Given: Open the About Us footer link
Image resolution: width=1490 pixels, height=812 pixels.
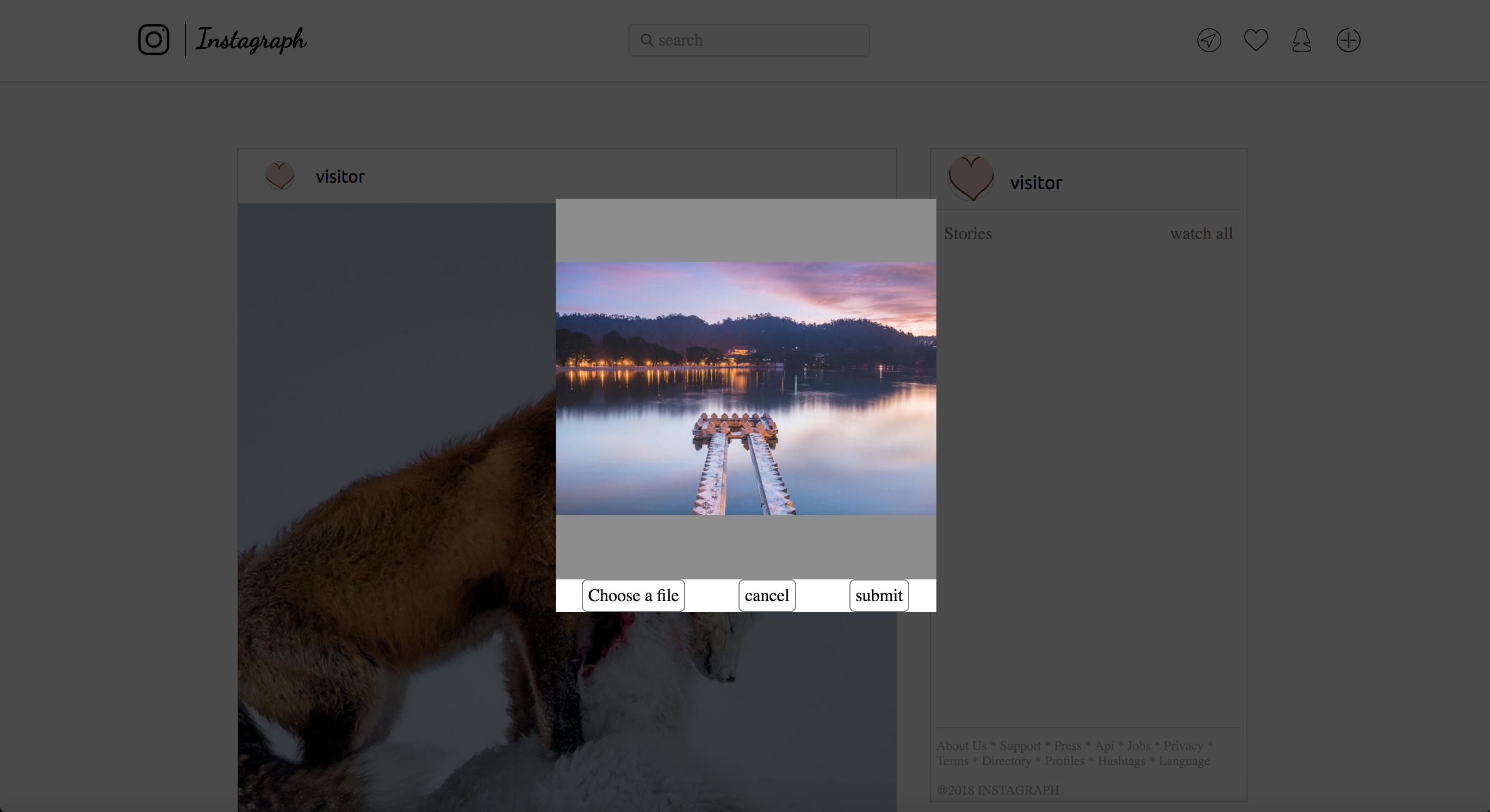Looking at the screenshot, I should coord(961,746).
